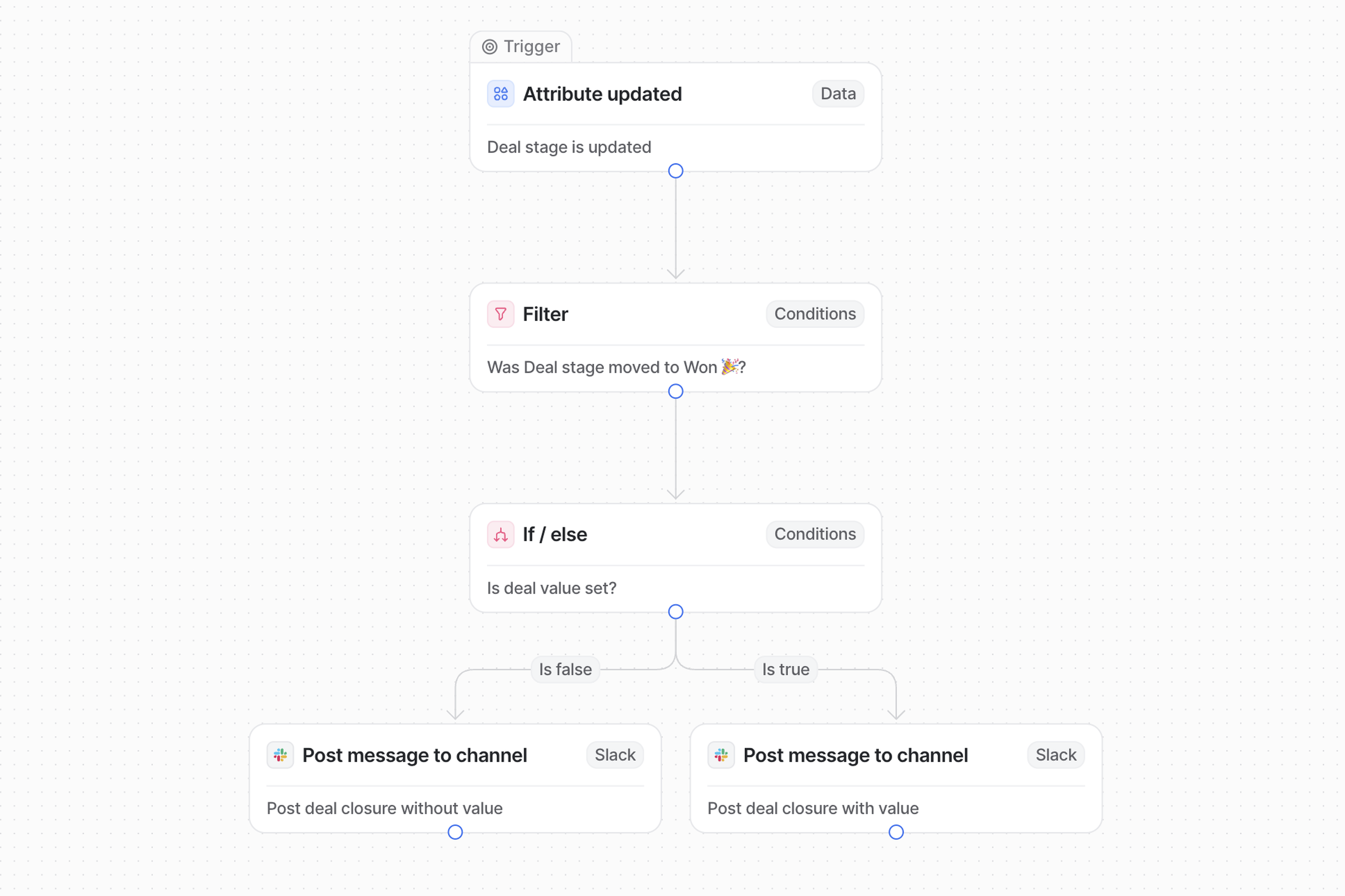
Task: Select the 'Is true' branch label
Action: tap(785, 670)
